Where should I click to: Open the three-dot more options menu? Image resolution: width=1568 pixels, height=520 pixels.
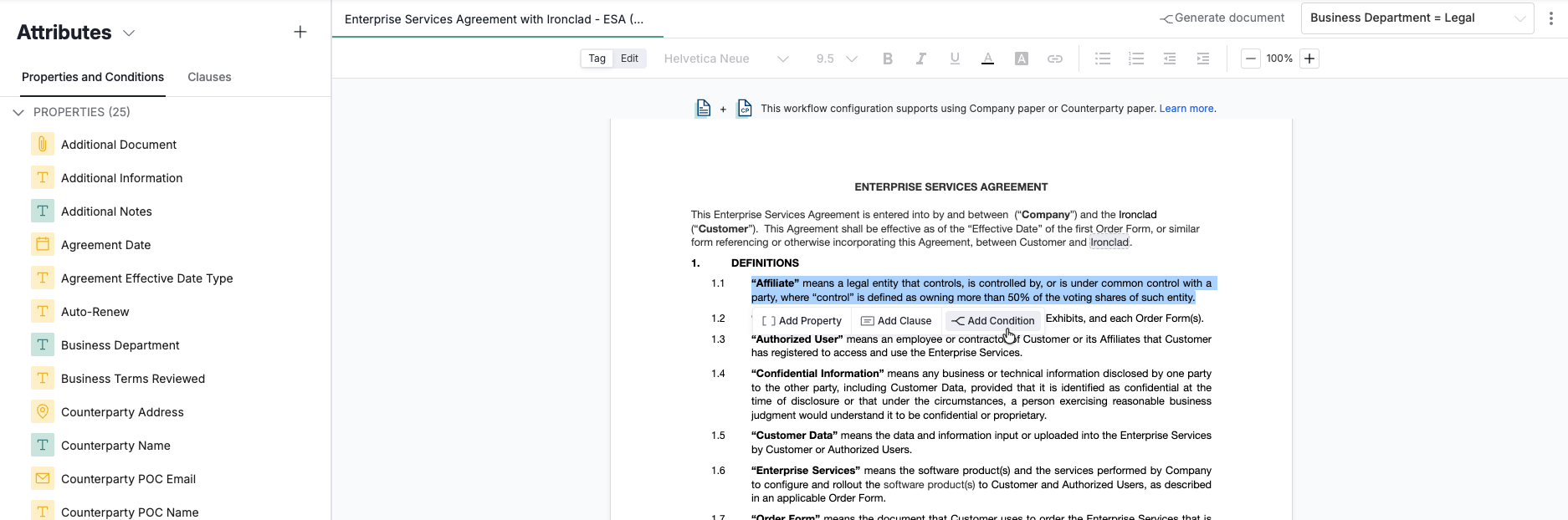pyautogui.click(x=1550, y=18)
